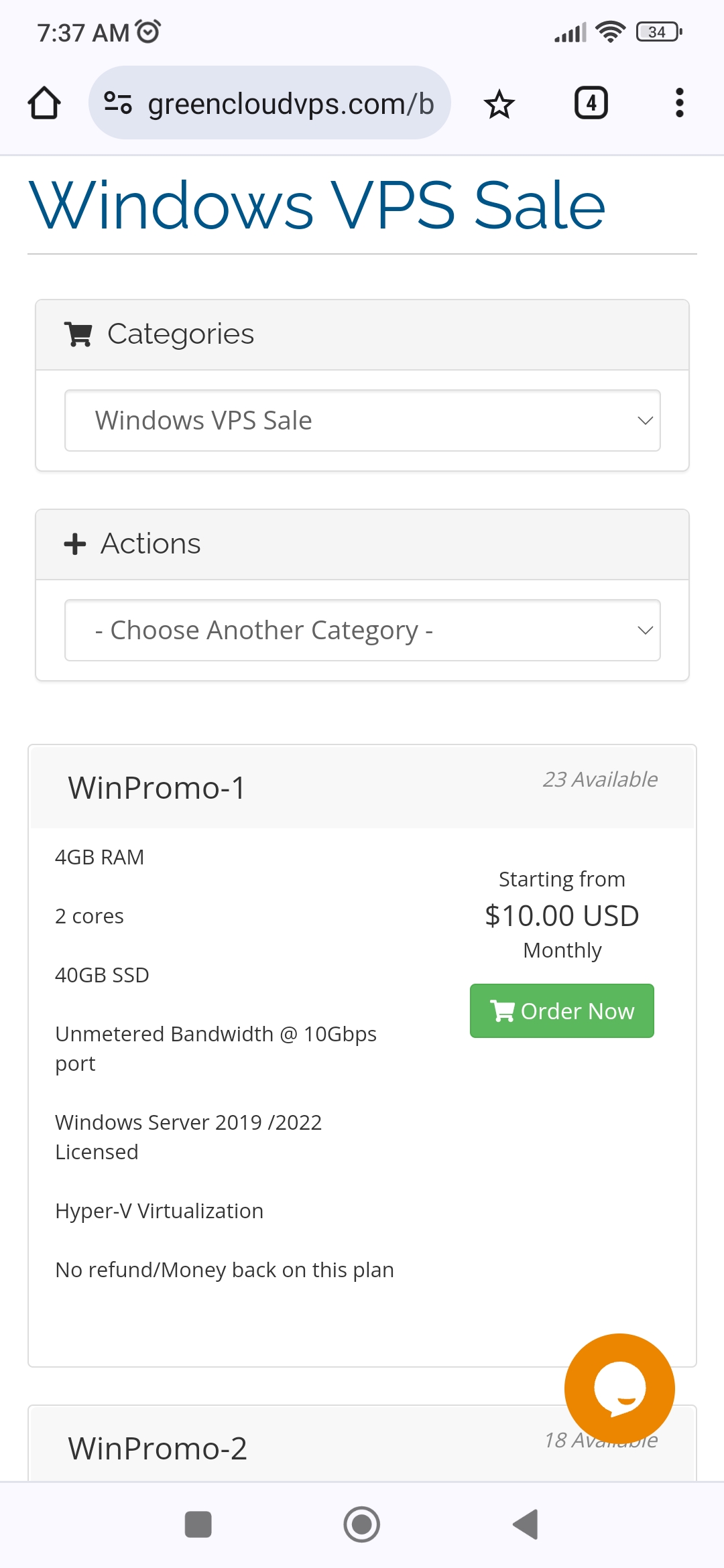The width and height of the screenshot is (724, 1568).
Task: Open the Windows VPS Sale category dropdown
Action: pyautogui.click(x=363, y=420)
